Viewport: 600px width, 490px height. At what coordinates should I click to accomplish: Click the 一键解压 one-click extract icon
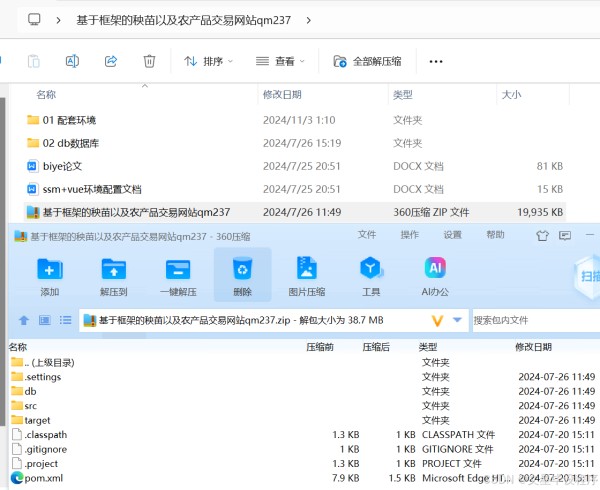point(178,276)
